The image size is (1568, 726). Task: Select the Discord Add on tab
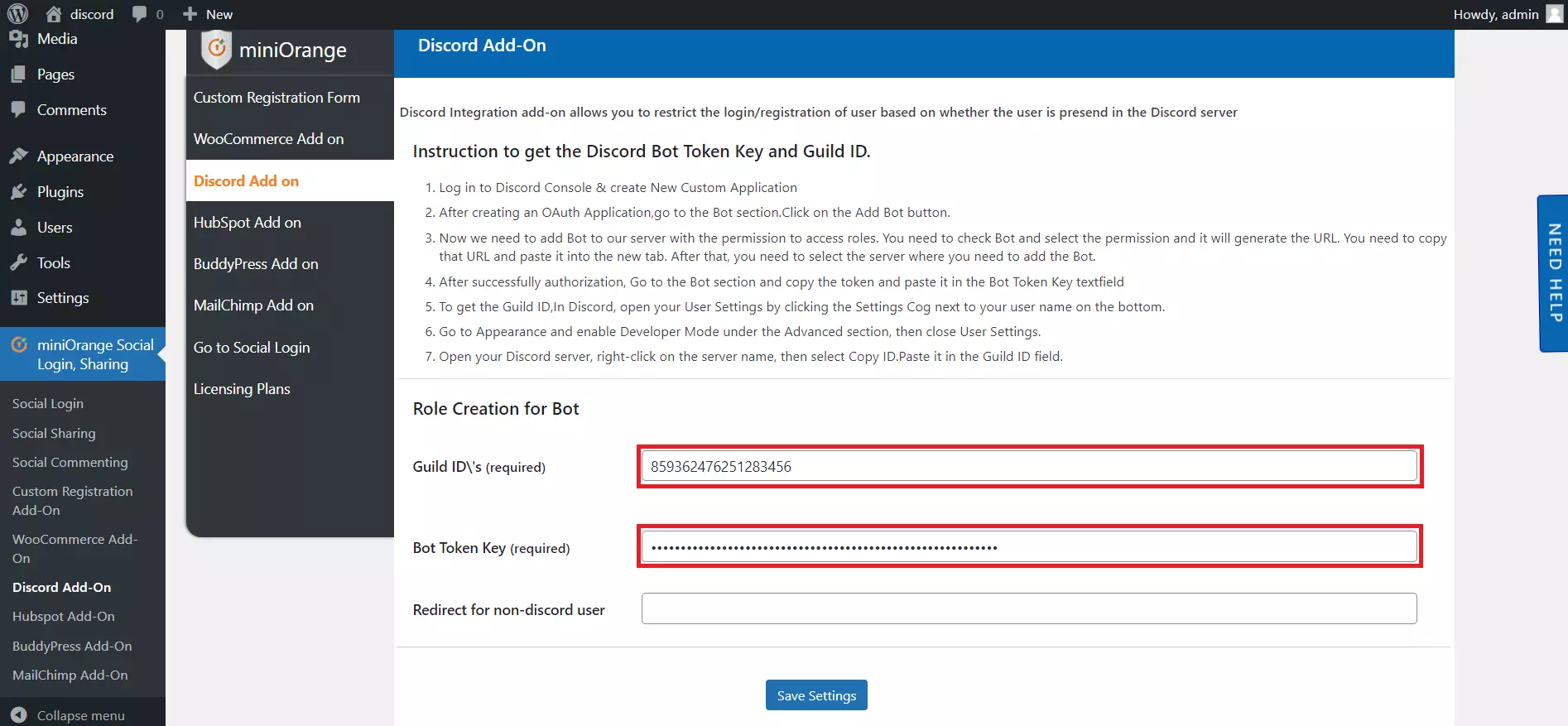click(290, 180)
